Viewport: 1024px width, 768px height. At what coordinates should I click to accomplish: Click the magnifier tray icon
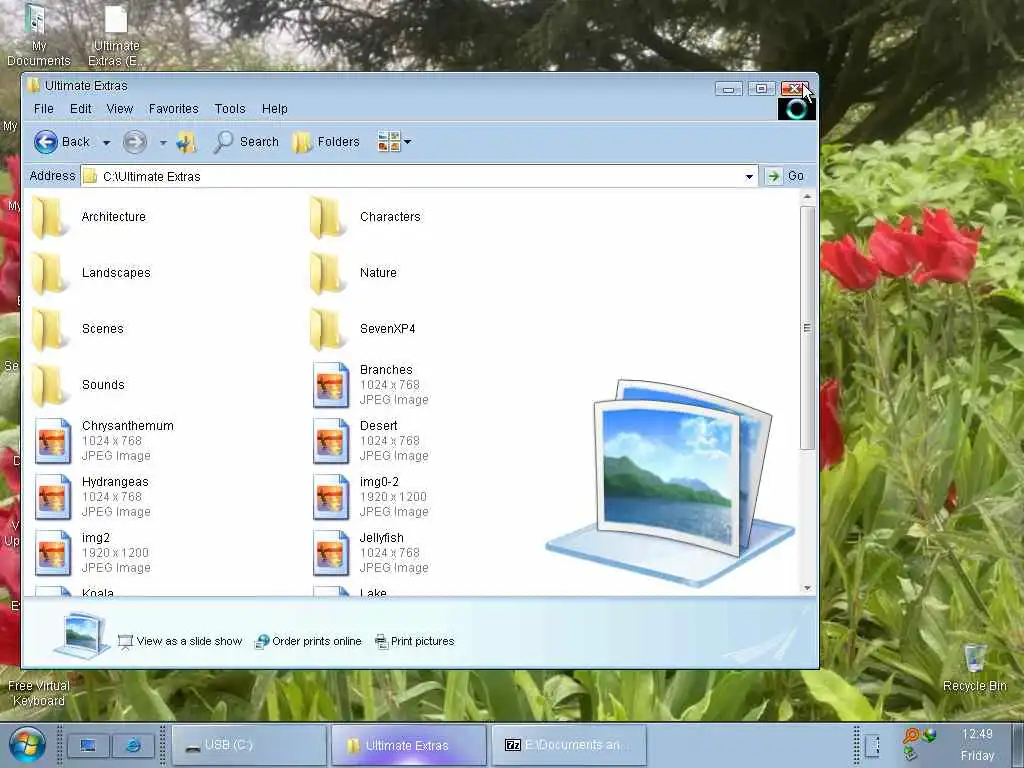coord(910,736)
